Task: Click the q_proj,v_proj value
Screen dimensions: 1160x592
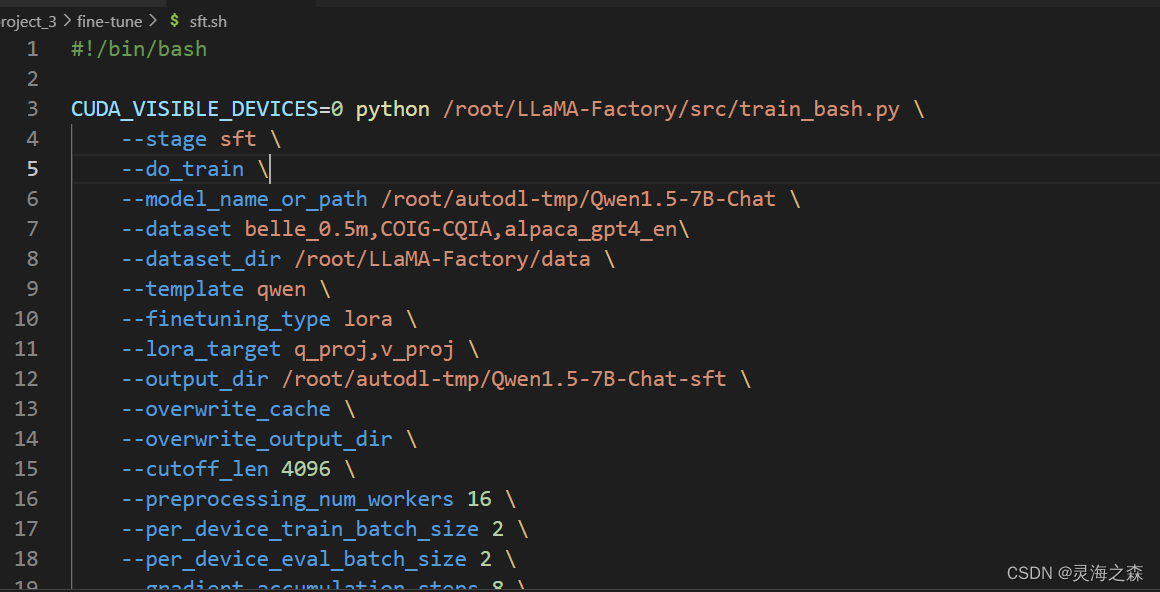Action: point(374,349)
